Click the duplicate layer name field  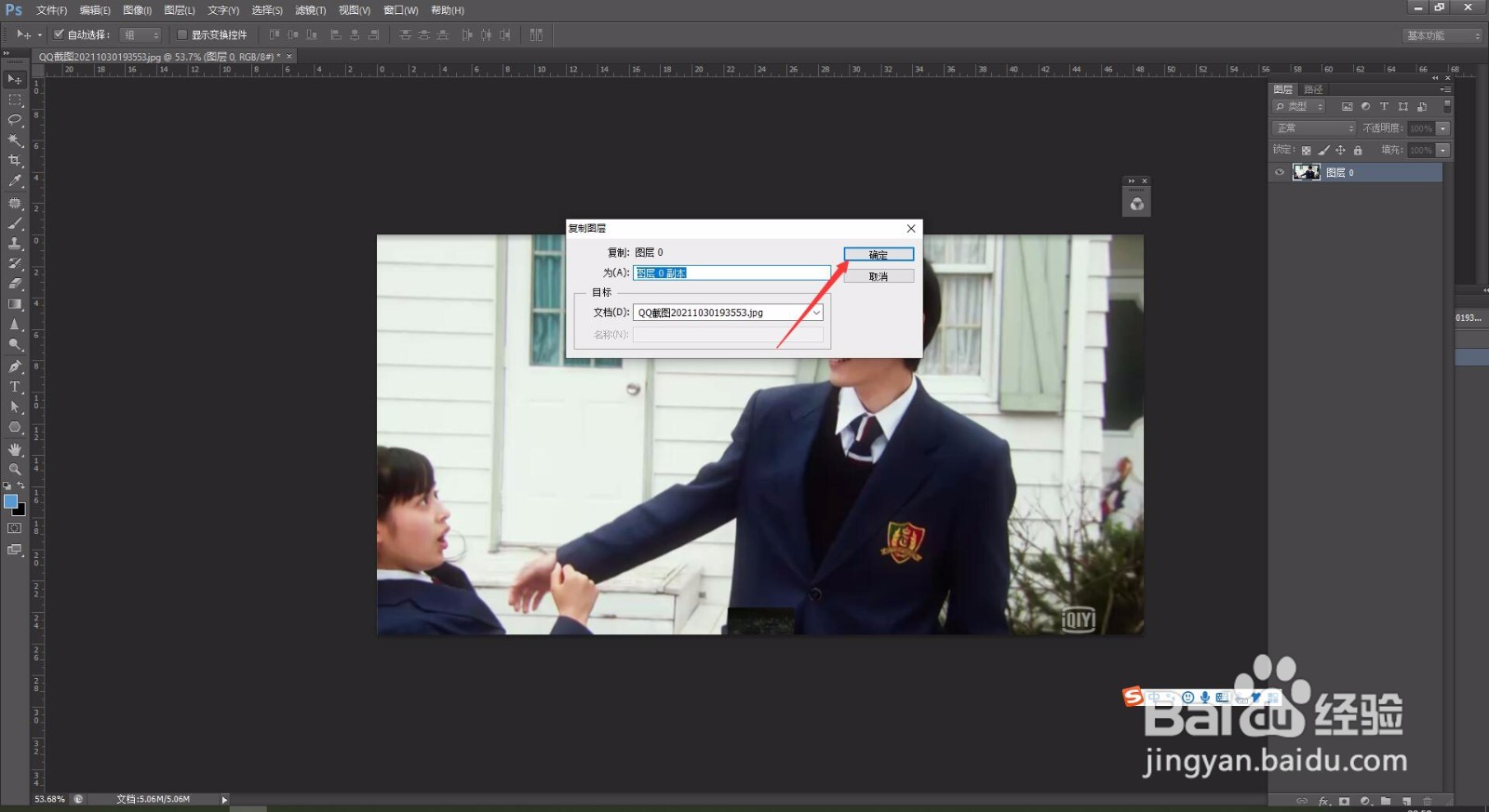(x=731, y=273)
